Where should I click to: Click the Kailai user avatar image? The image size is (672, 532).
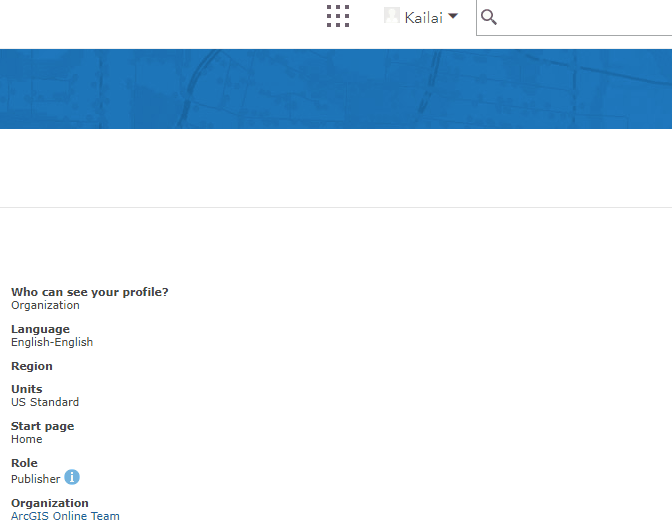392,15
